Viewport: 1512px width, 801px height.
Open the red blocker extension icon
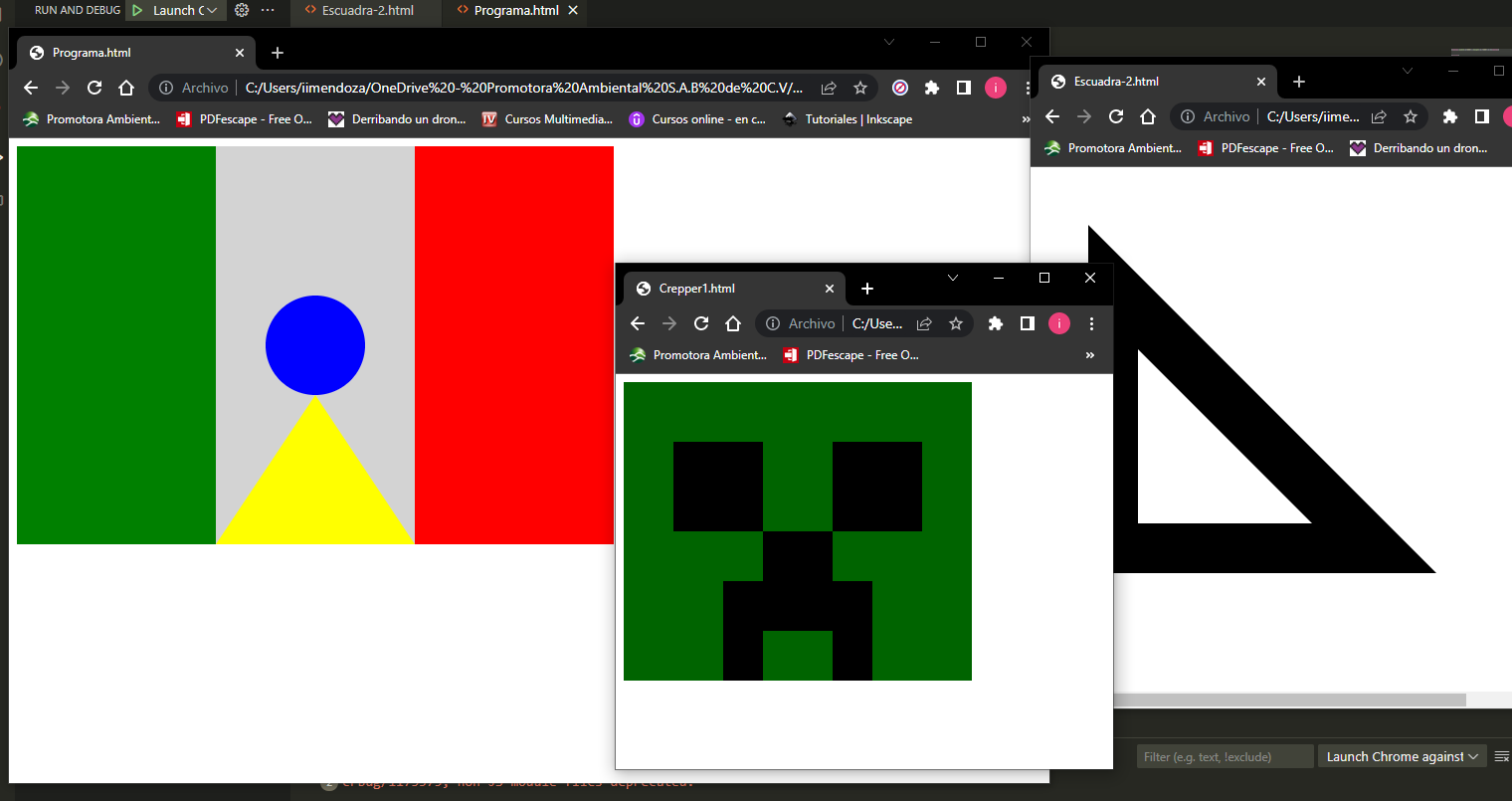click(x=900, y=88)
